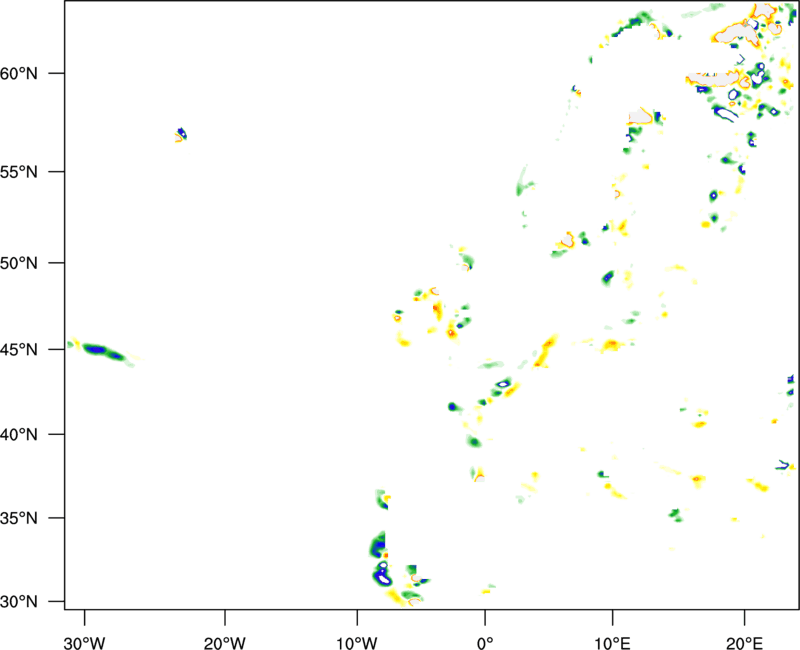Click the 50°N latitude label
Image resolution: width=800 pixels, height=650 pixels.
click(19, 263)
